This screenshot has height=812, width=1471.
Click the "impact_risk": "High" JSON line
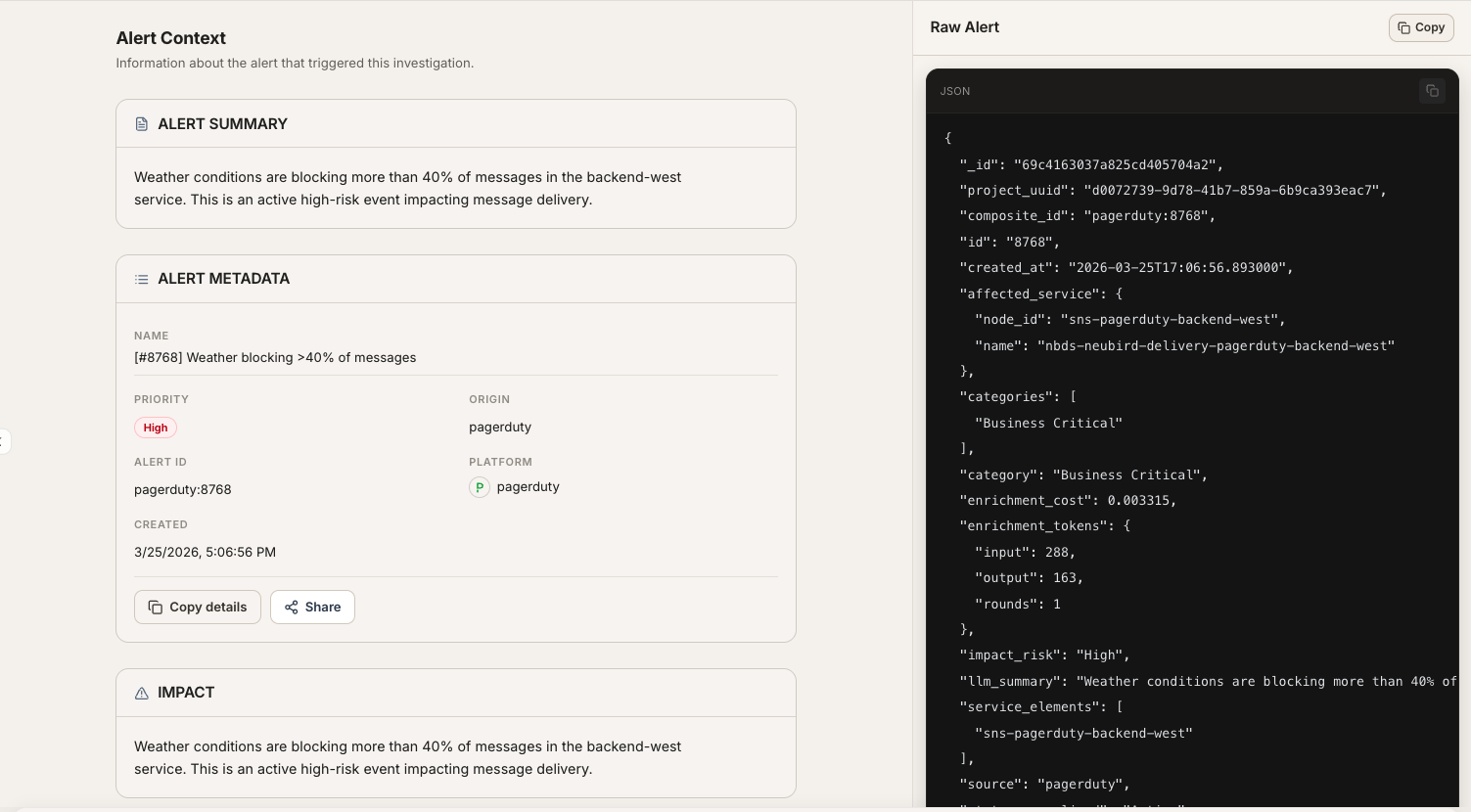pyautogui.click(x=1044, y=654)
